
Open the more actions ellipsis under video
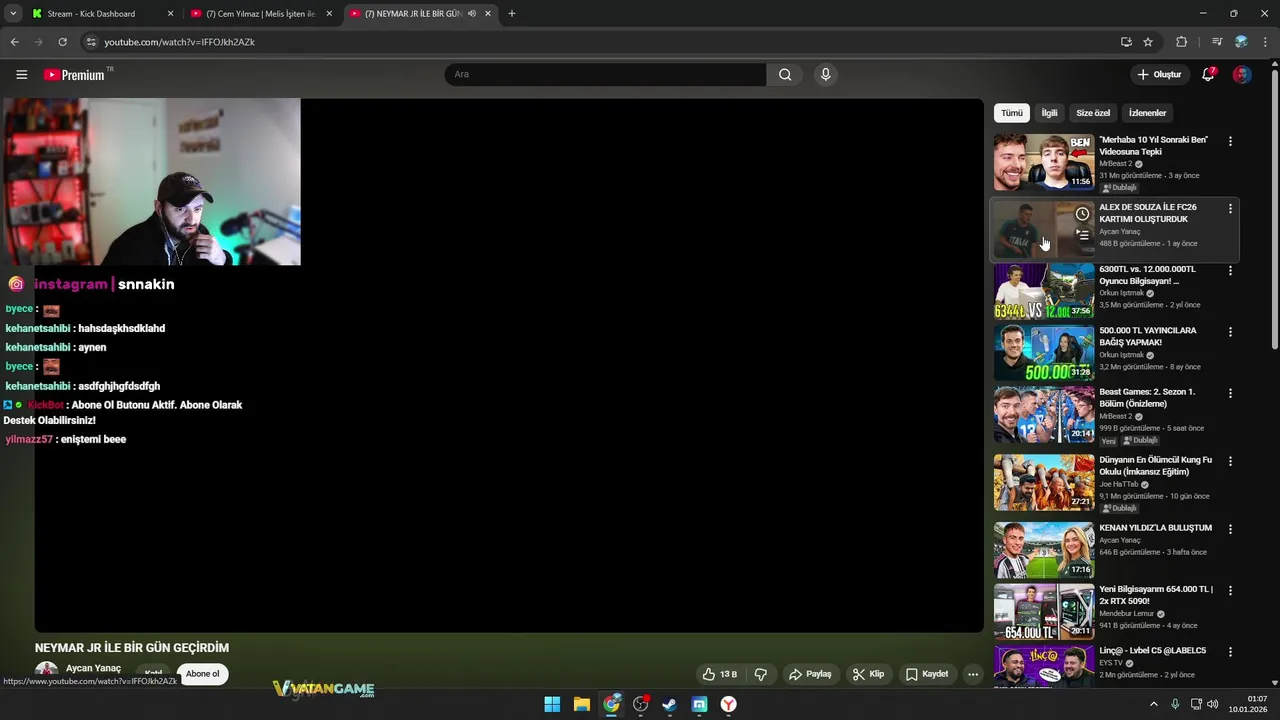973,674
